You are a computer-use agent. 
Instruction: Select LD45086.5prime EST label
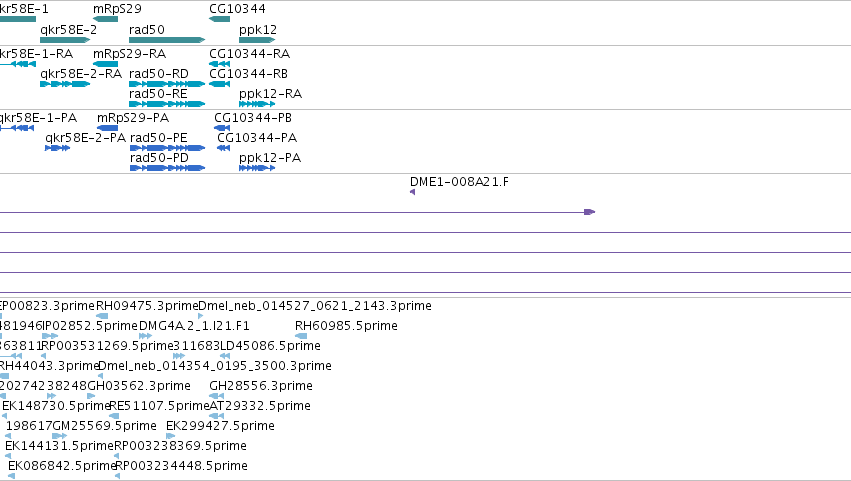coord(270,346)
